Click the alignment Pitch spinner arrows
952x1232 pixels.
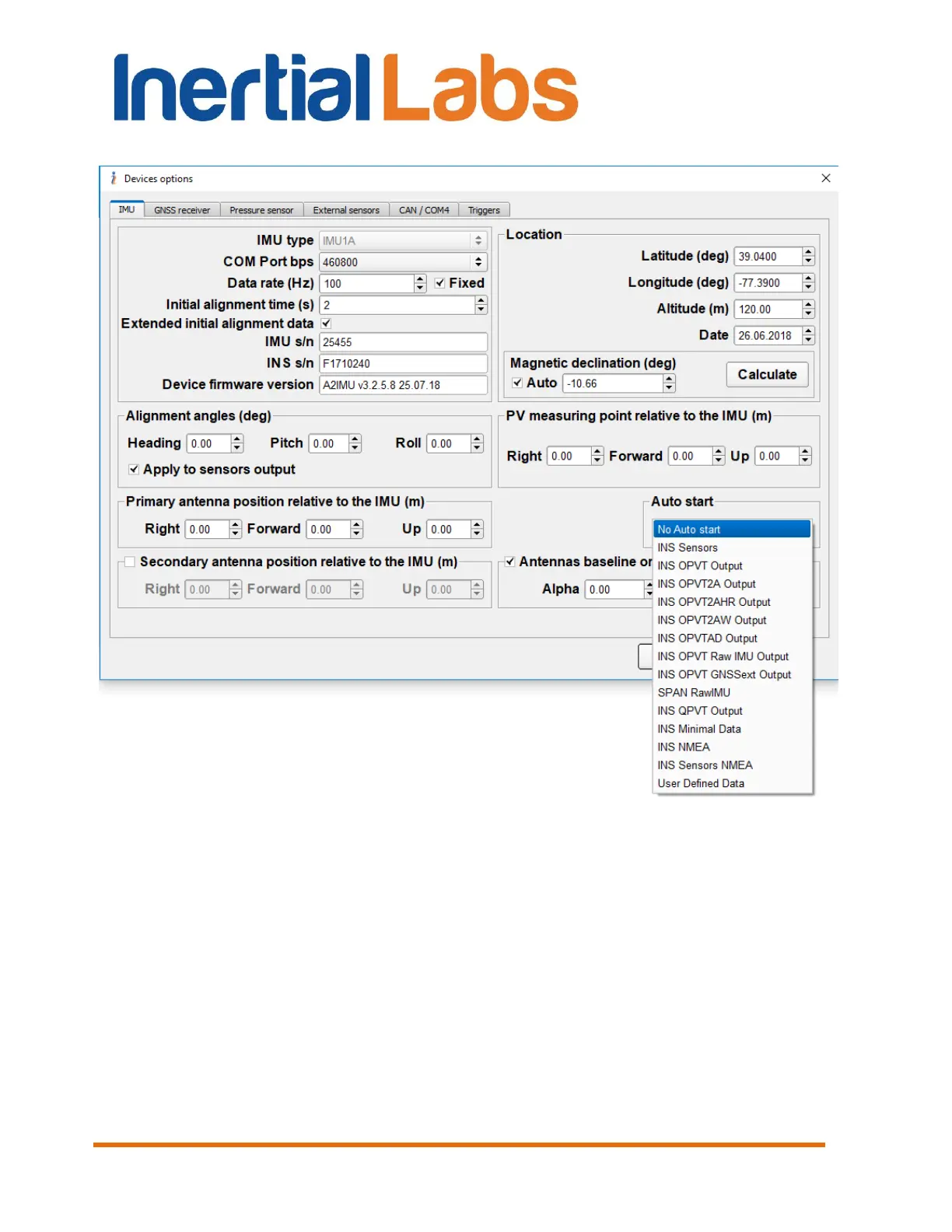coord(355,443)
